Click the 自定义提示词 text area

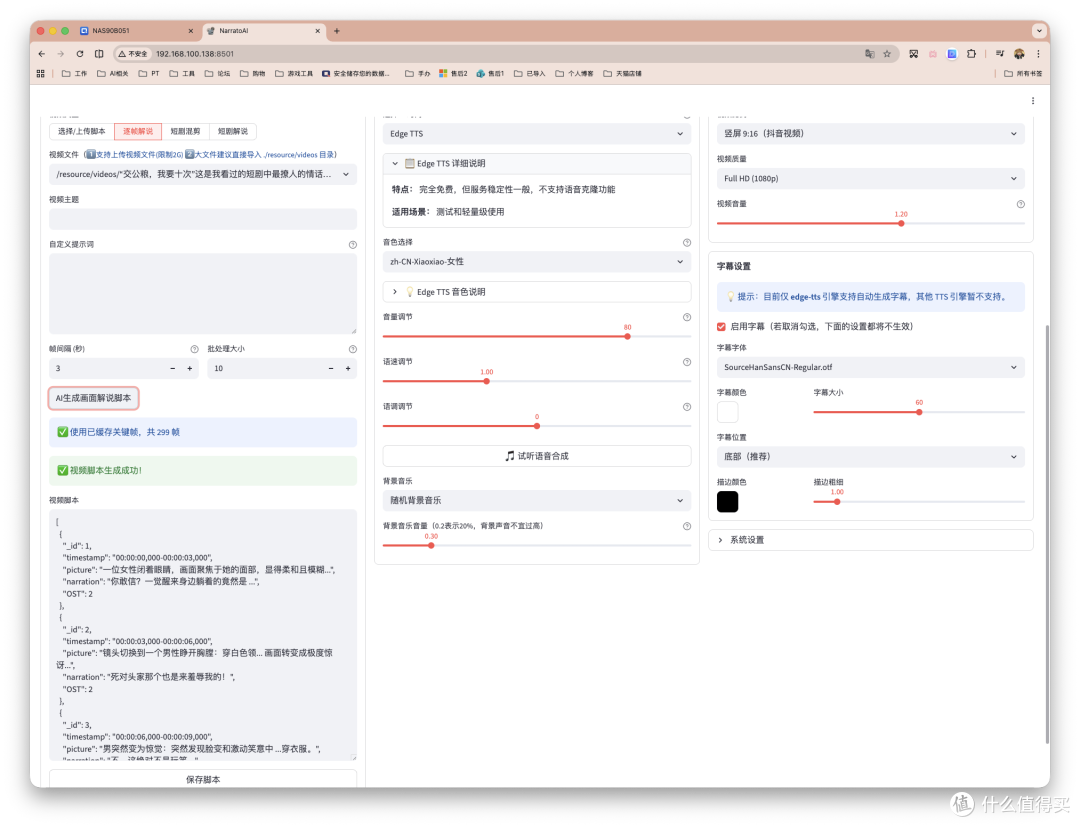click(202, 294)
